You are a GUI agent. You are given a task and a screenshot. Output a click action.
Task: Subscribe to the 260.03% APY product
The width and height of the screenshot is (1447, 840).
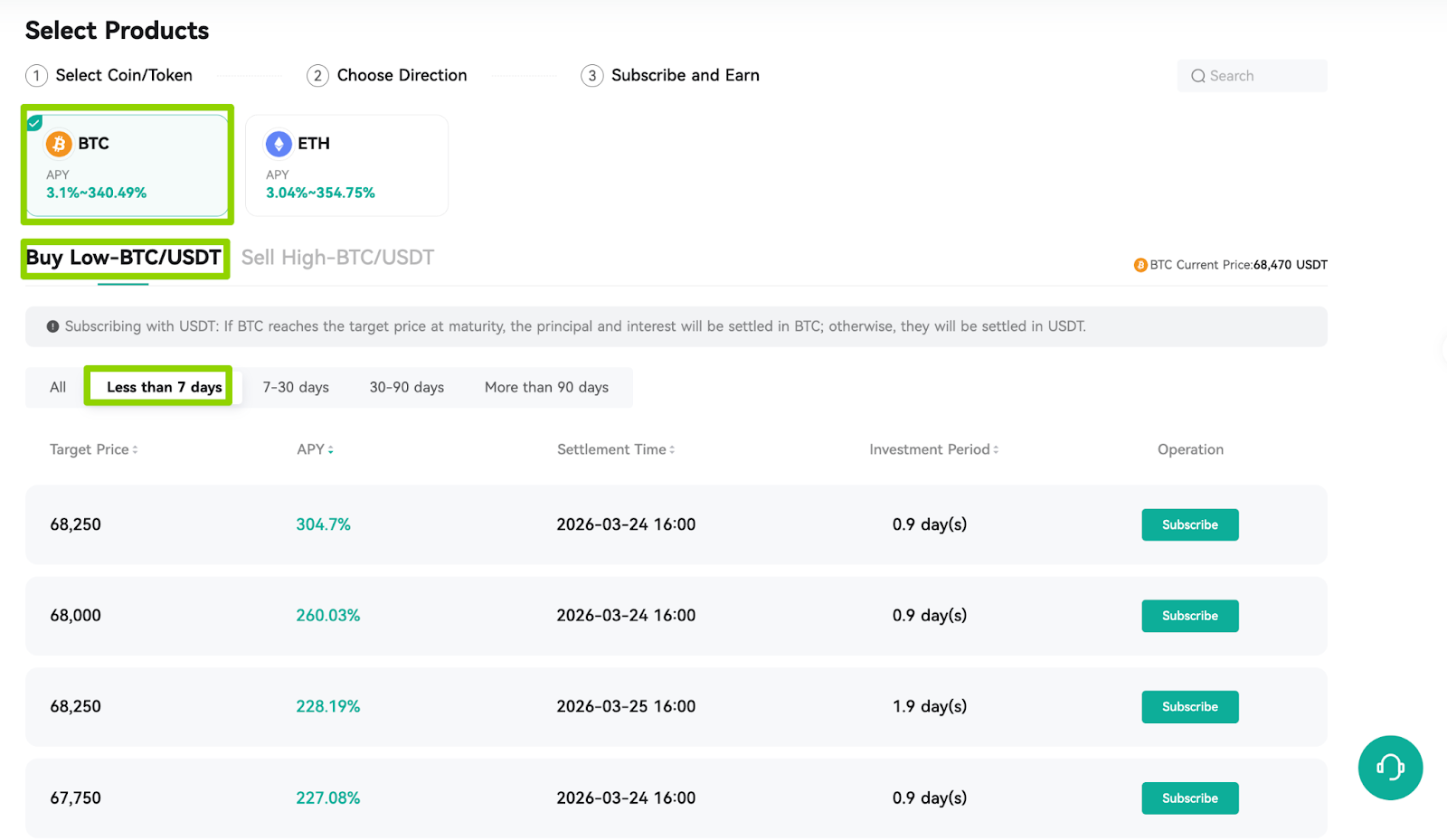pos(1190,616)
